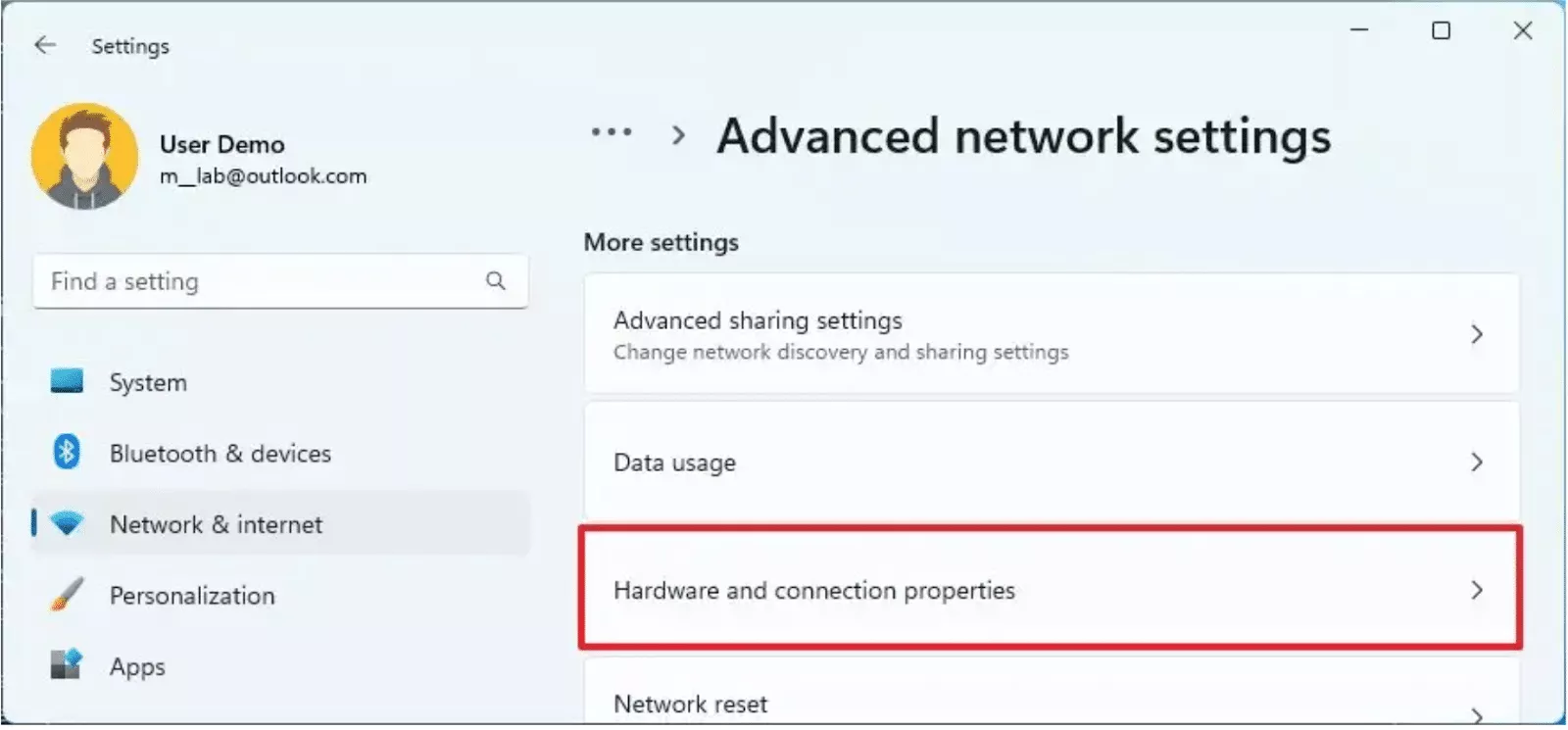Viewport: 1568px width, 730px height.
Task: Click the Network & internet Wi-Fi icon
Action: pyautogui.click(x=67, y=523)
